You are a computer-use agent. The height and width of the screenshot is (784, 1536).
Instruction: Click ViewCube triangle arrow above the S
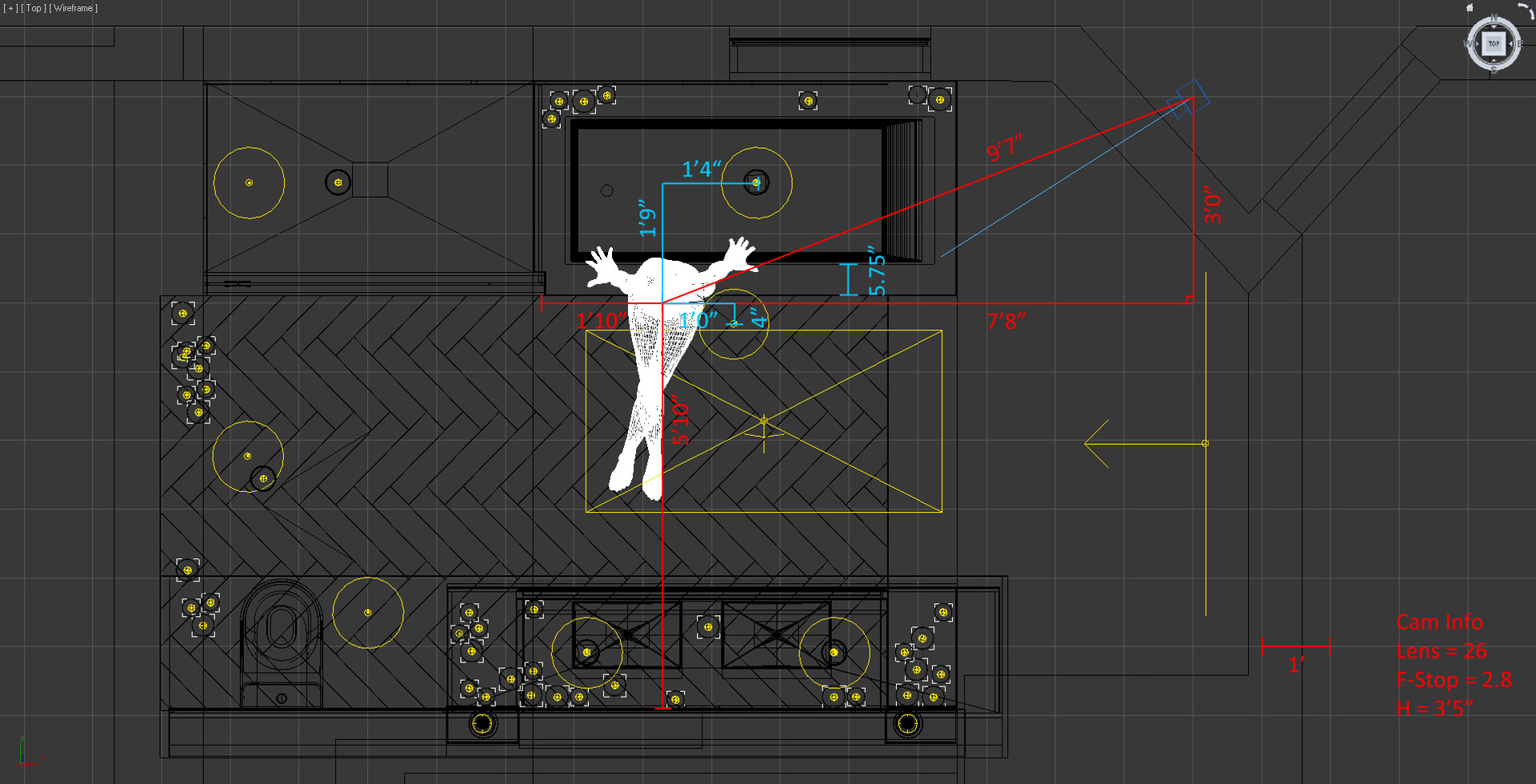click(1494, 61)
